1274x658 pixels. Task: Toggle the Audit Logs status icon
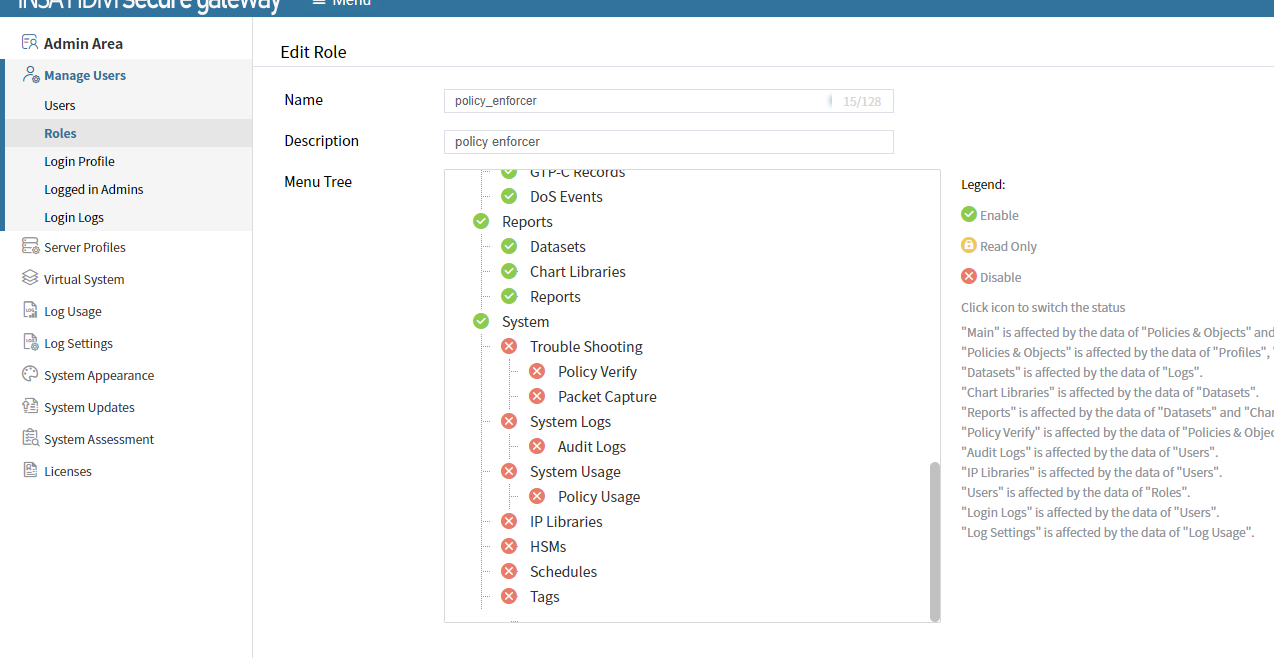[x=537, y=447]
